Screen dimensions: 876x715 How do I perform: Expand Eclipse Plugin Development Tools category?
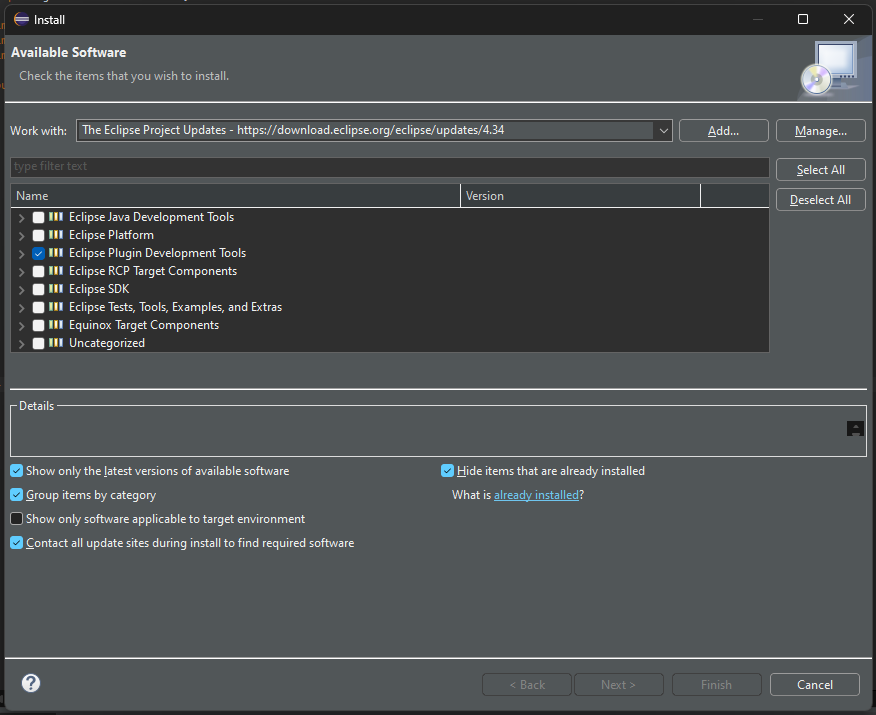[21, 254]
